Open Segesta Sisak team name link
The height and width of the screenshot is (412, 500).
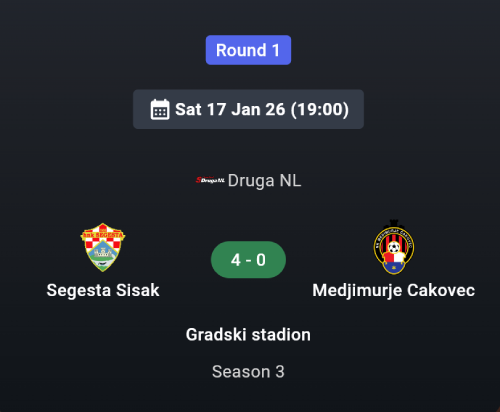pyautogui.click(x=103, y=290)
